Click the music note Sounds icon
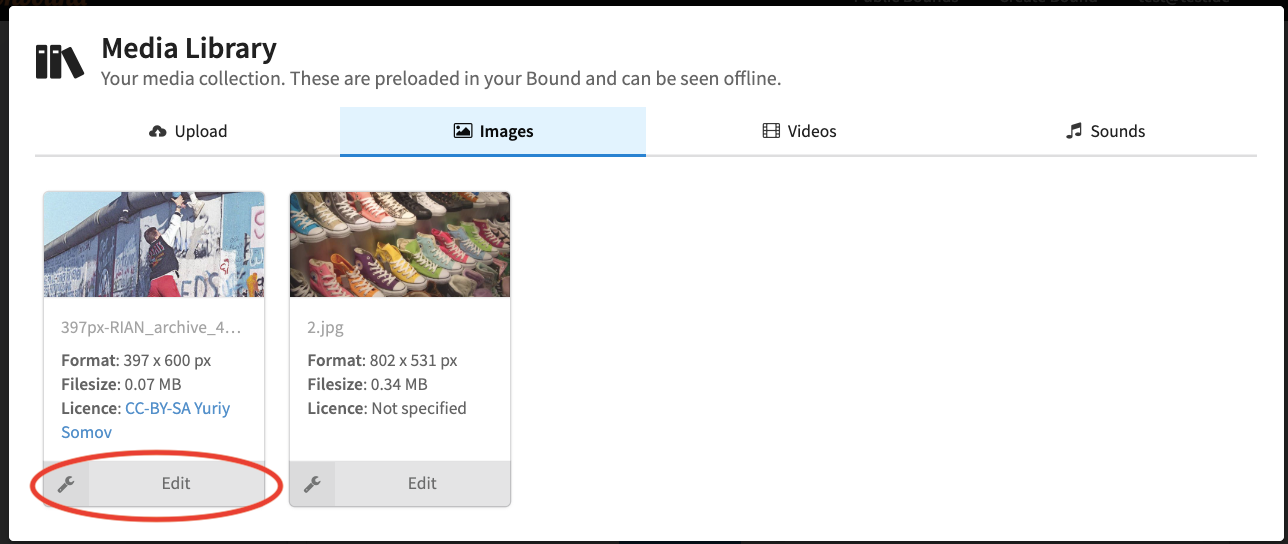 [1075, 131]
